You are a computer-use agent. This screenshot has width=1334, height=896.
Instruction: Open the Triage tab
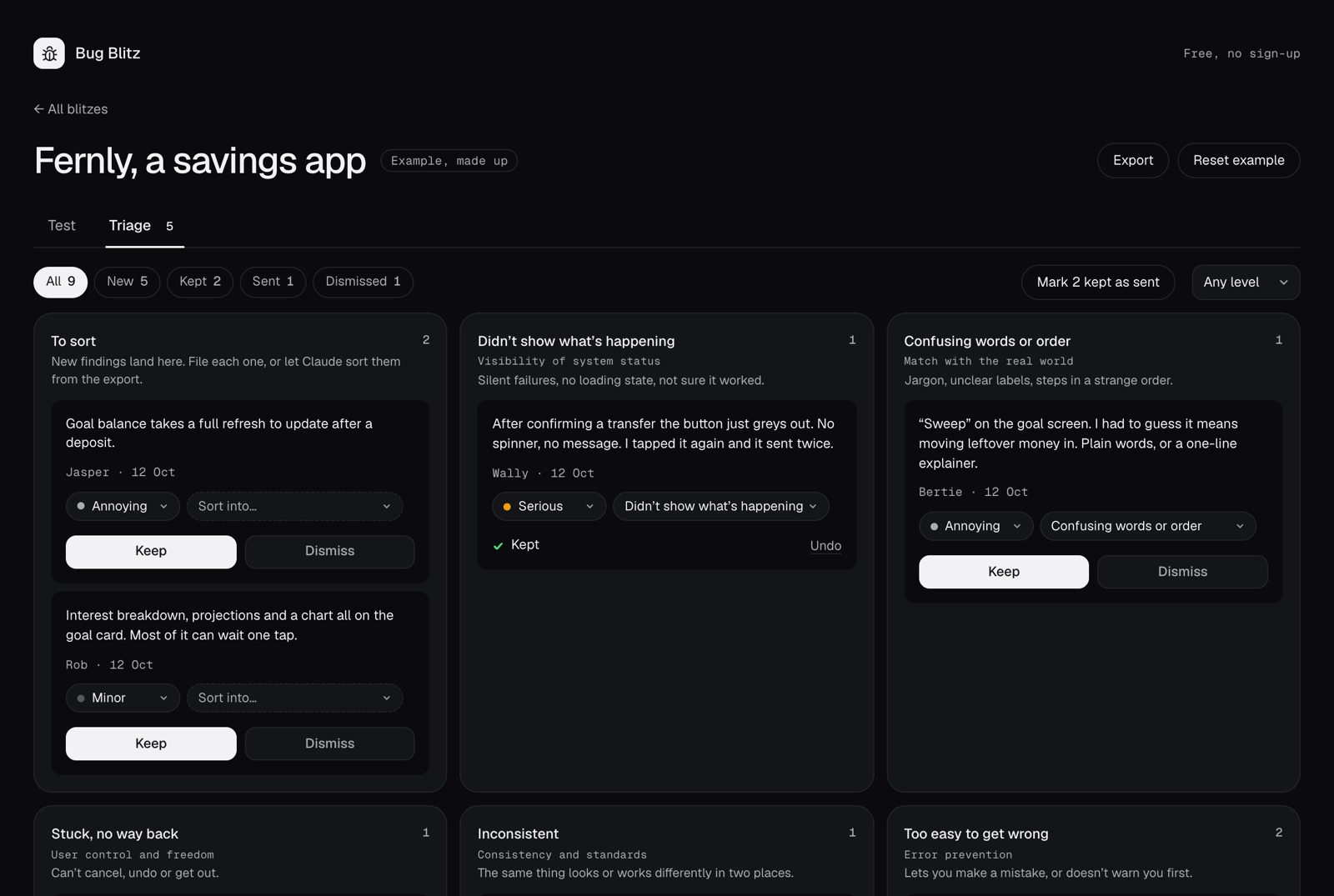(144, 226)
